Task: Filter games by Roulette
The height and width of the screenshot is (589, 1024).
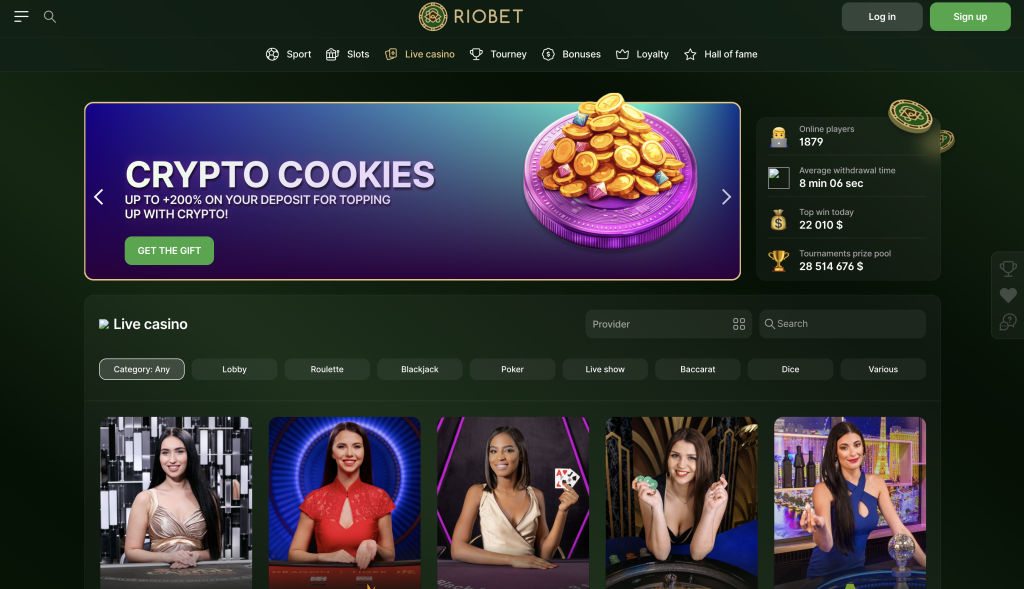Action: [327, 369]
